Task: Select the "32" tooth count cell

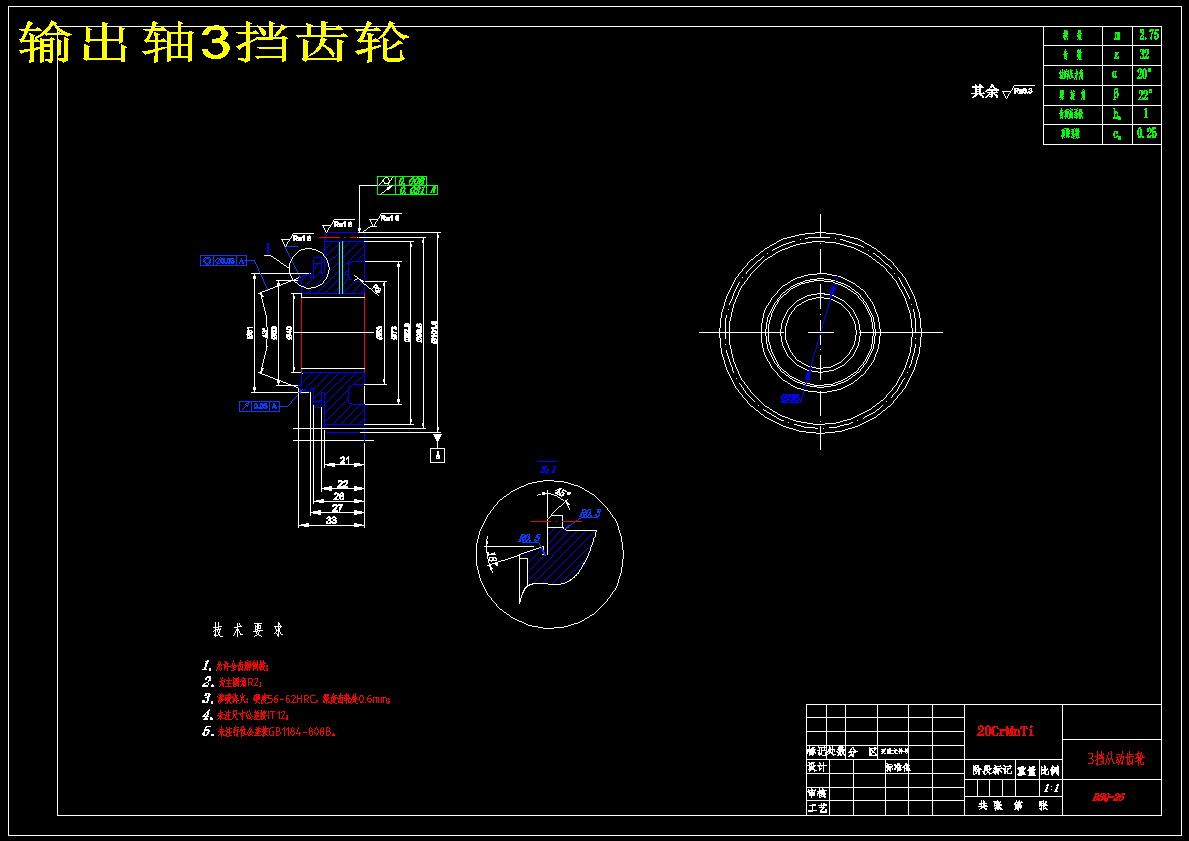Action: [x=1147, y=55]
